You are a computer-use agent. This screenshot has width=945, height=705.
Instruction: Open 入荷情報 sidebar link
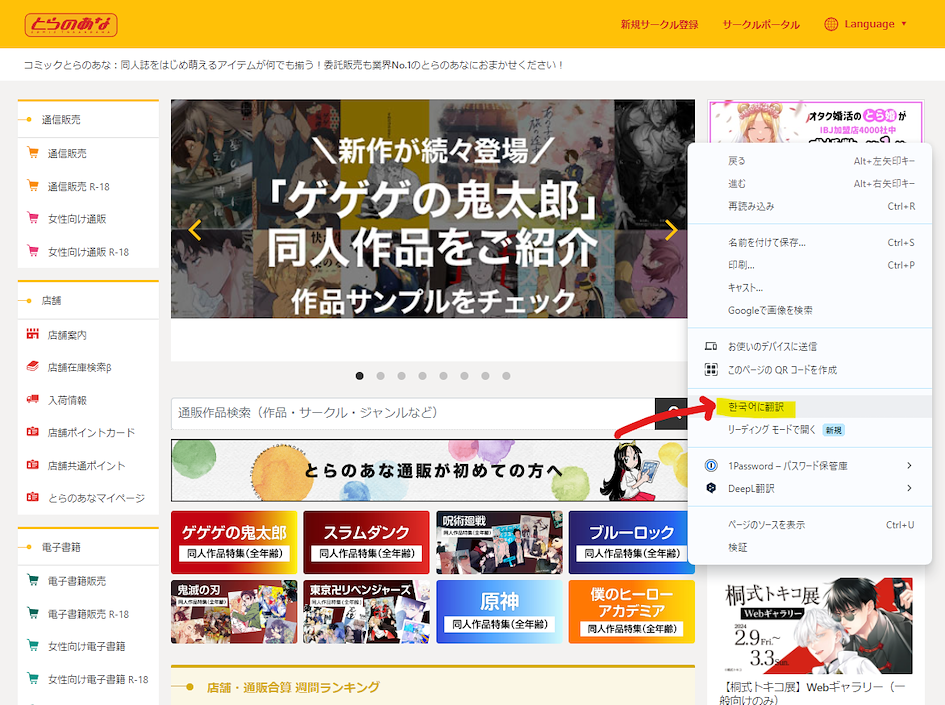68,400
